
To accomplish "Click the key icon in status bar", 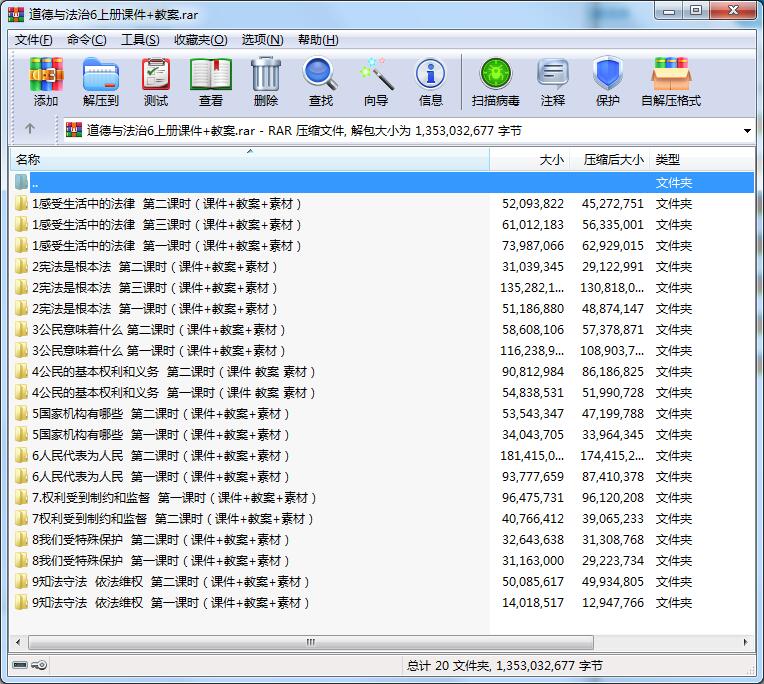I will pyautogui.click(x=39, y=665).
